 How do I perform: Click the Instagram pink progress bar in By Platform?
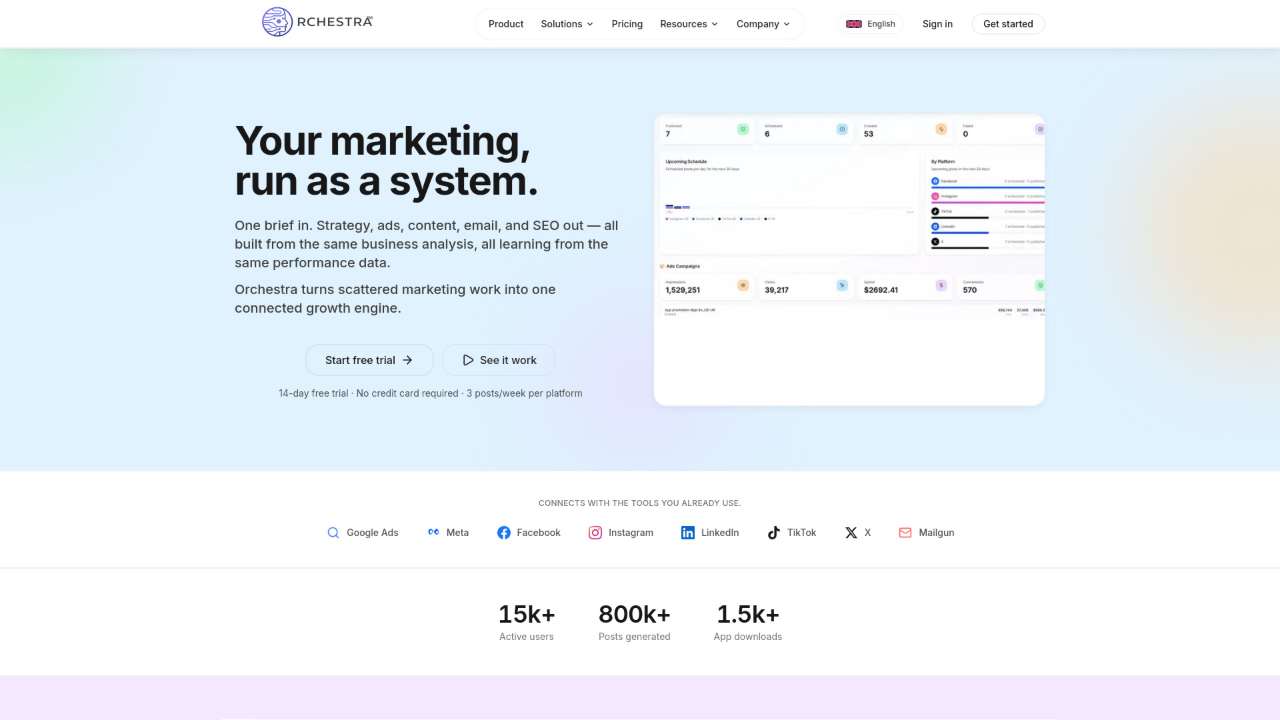[988, 202]
